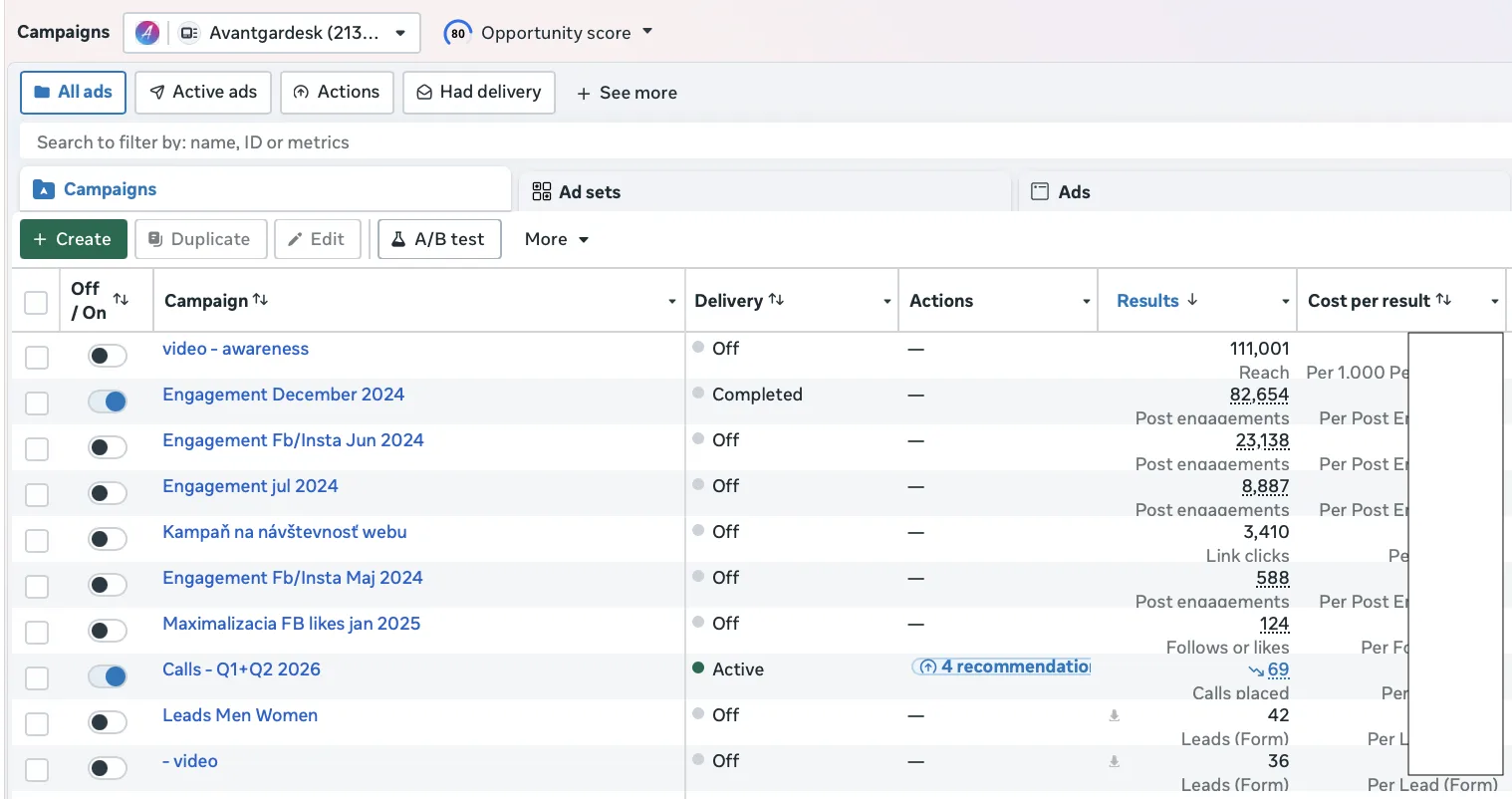Switch to Active ads filter
The height and width of the screenshot is (799, 1512).
click(x=203, y=92)
